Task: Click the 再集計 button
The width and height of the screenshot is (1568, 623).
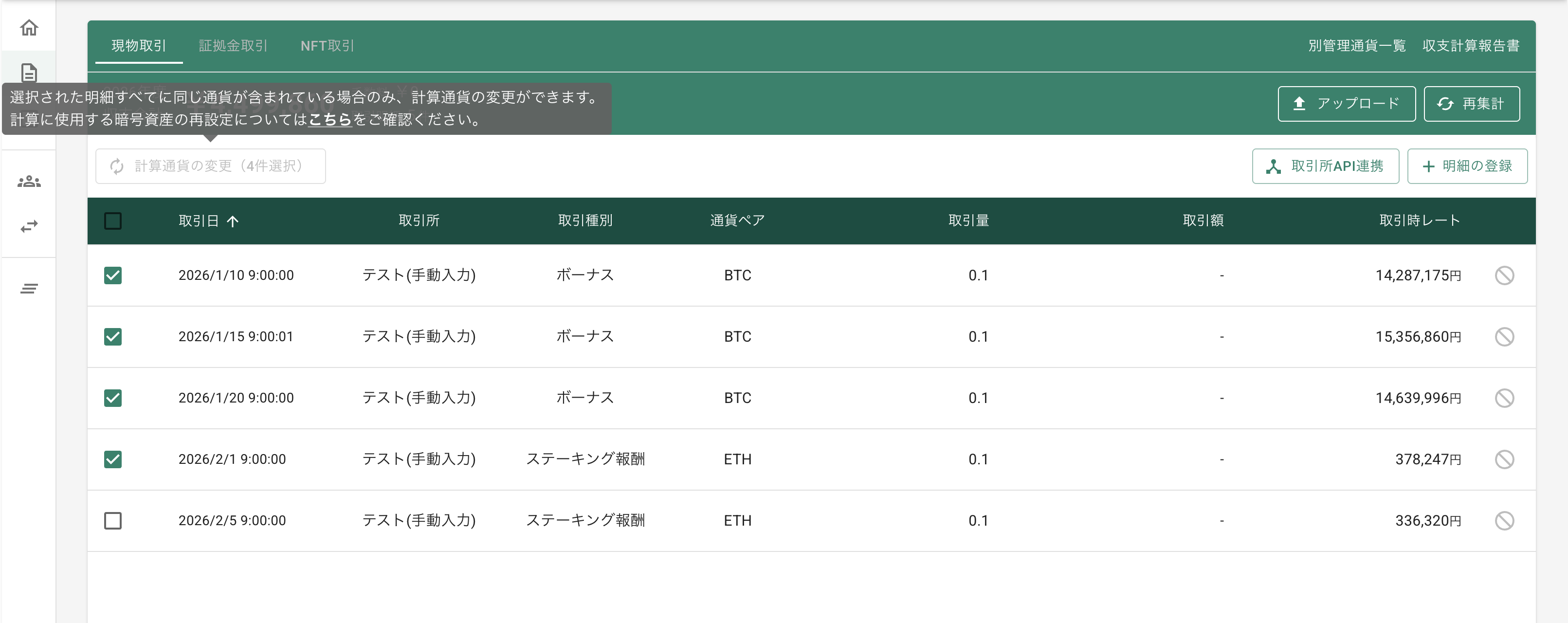Action: click(x=1471, y=104)
